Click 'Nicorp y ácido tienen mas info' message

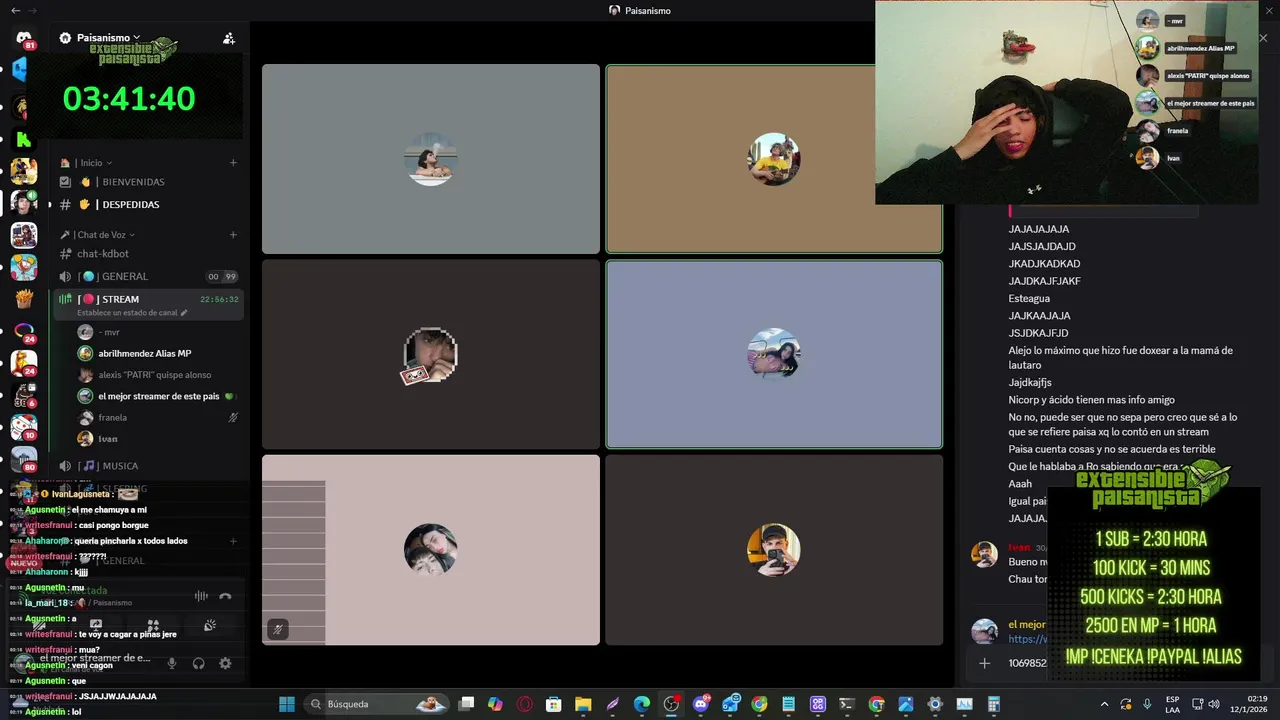[1092, 400]
